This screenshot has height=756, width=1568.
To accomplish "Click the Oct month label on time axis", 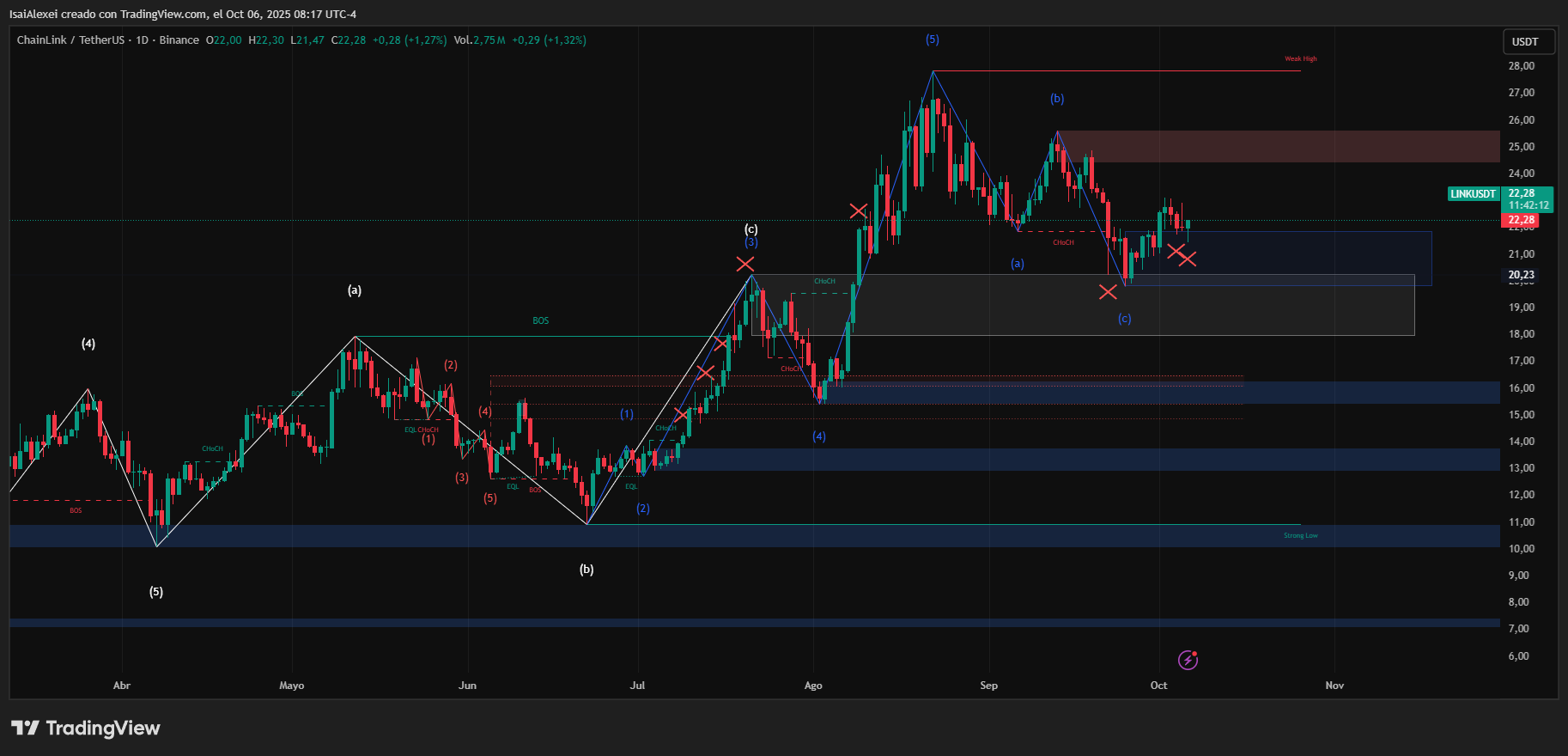I will tap(1159, 686).
